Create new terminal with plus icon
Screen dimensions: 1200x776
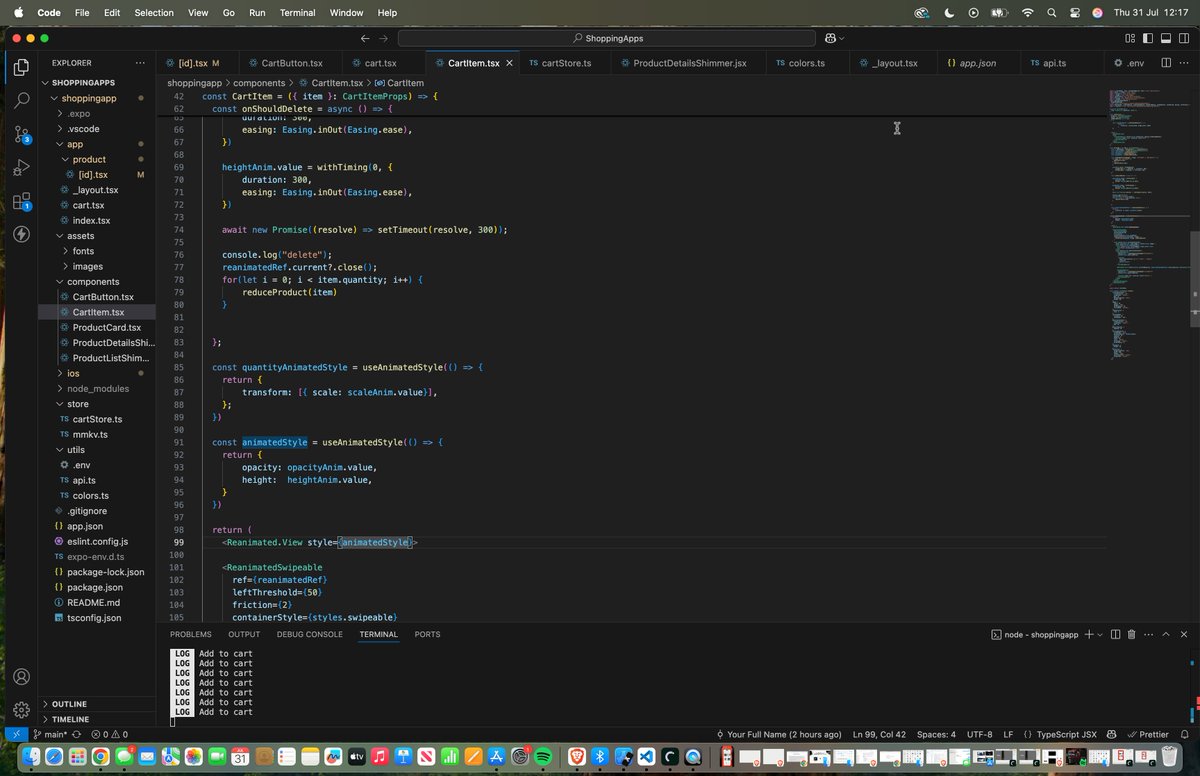(1089, 634)
